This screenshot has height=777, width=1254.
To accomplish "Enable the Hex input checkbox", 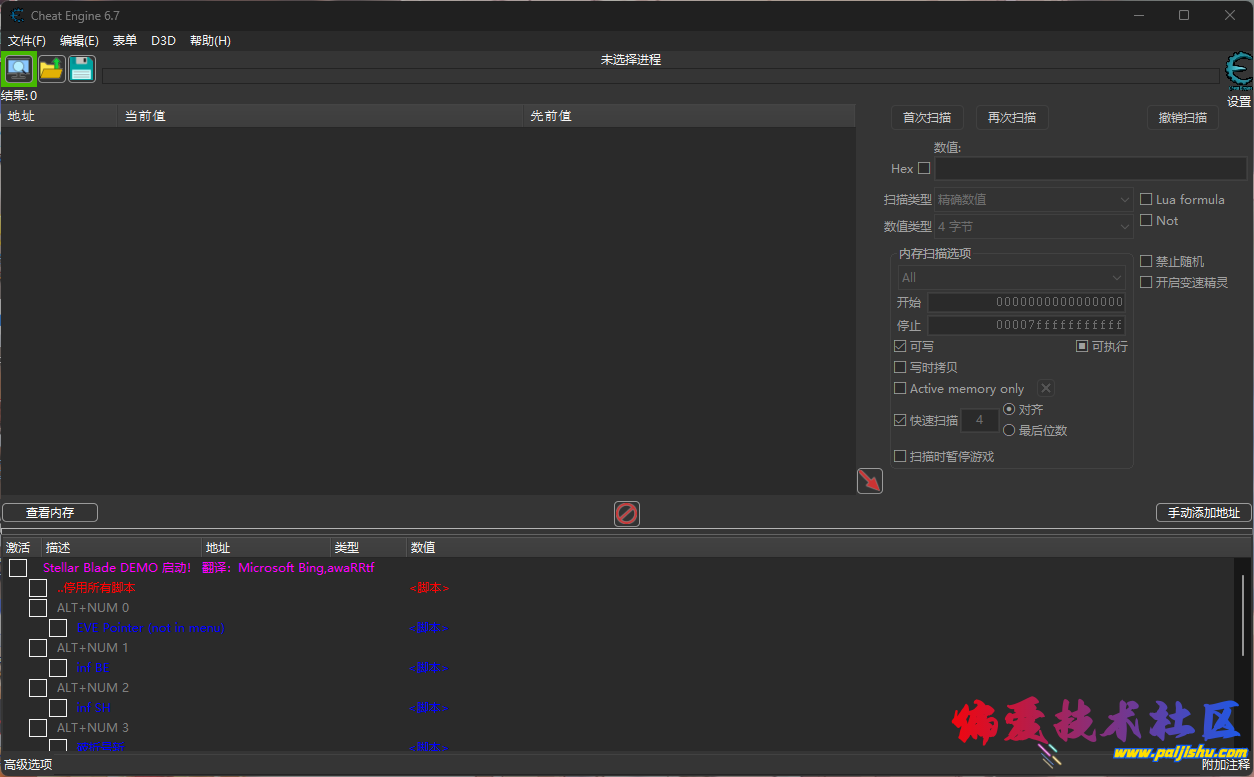I will [921, 168].
